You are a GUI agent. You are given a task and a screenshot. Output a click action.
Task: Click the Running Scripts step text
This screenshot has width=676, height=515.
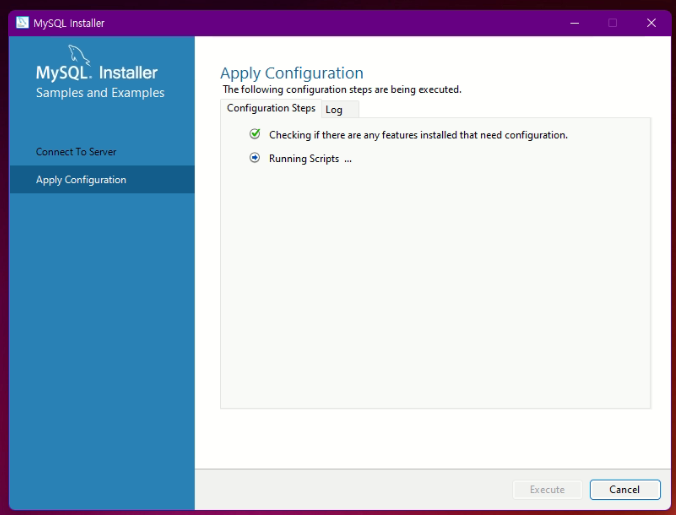point(310,159)
